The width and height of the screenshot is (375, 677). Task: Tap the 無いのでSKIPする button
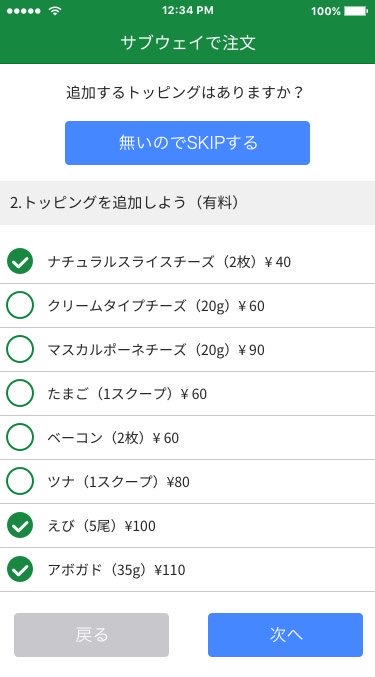click(x=187, y=143)
